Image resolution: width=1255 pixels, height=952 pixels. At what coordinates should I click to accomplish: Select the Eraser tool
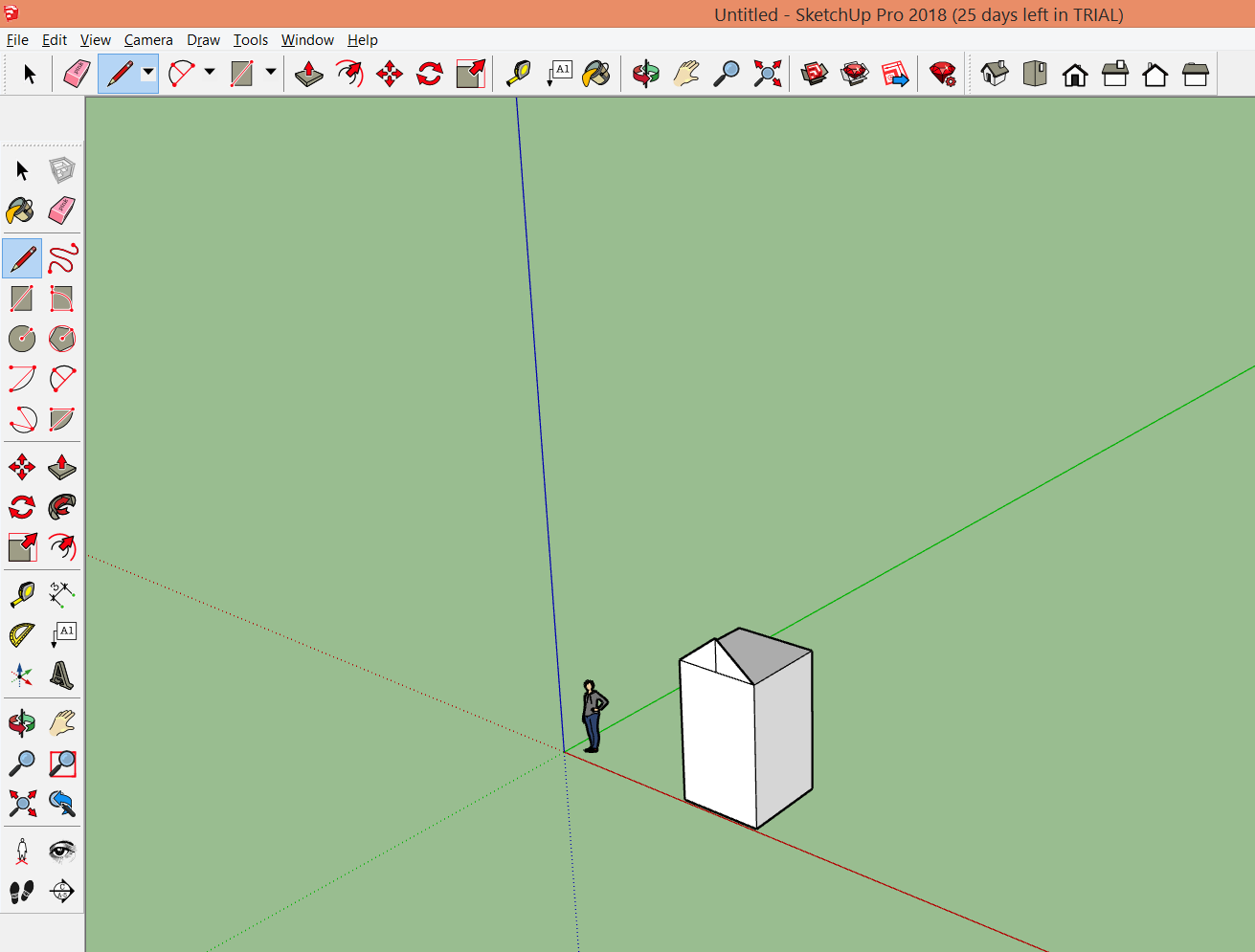coord(61,210)
